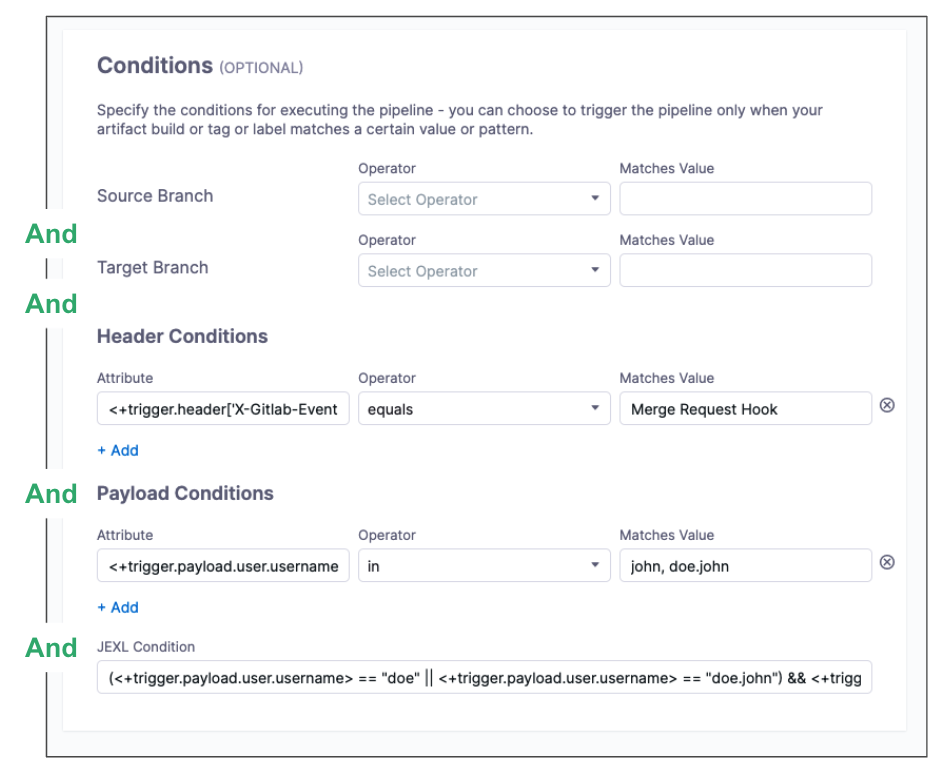Edit the X-Gitlab-Event header attribute field
Viewport: 940px width, 768px height.
click(223, 409)
